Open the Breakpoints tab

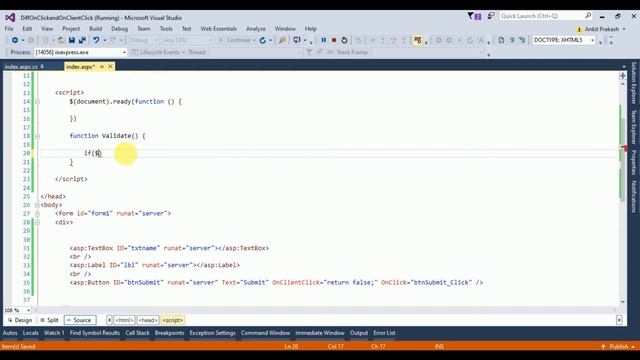(x=169, y=333)
